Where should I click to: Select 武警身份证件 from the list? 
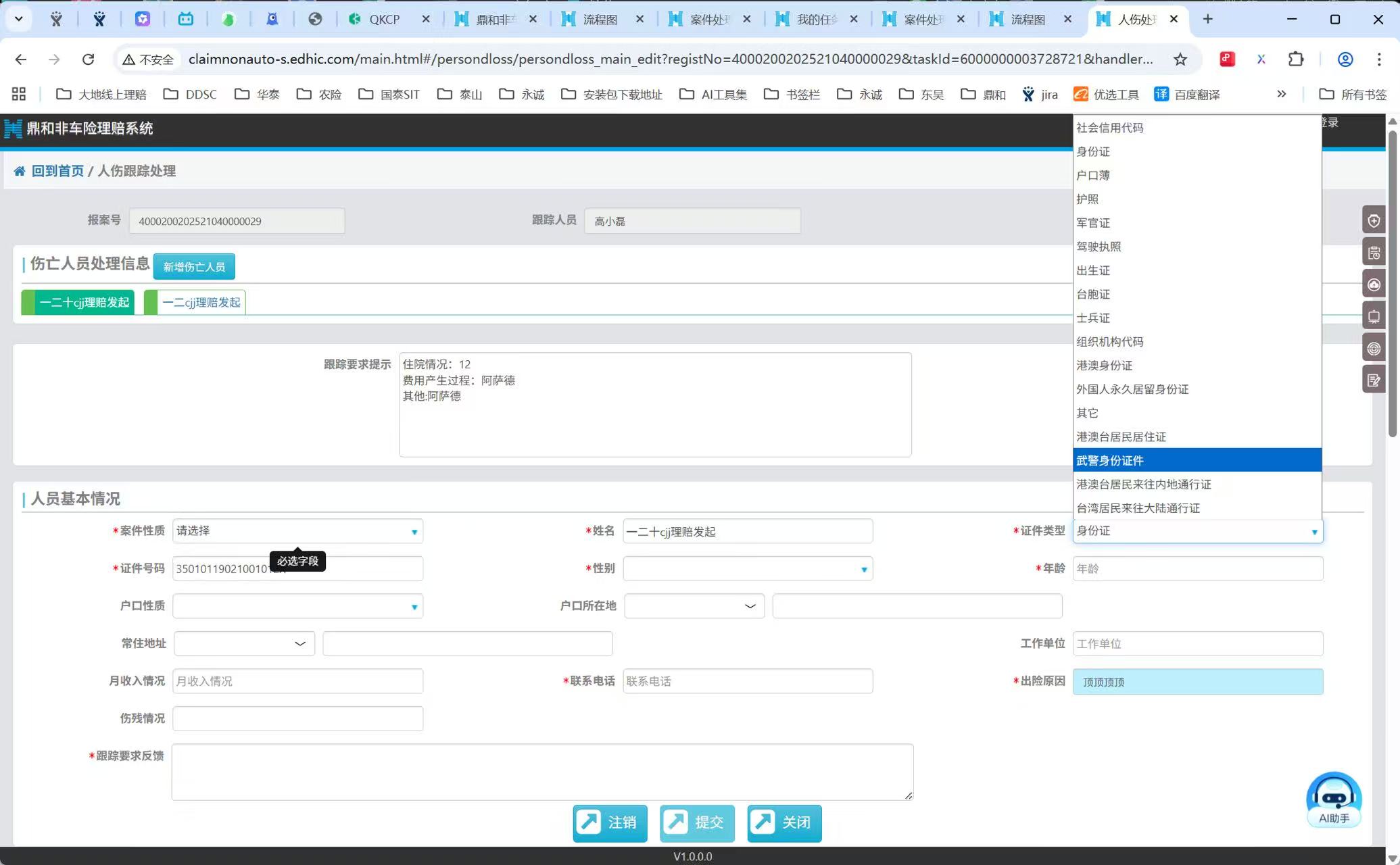coord(1197,460)
